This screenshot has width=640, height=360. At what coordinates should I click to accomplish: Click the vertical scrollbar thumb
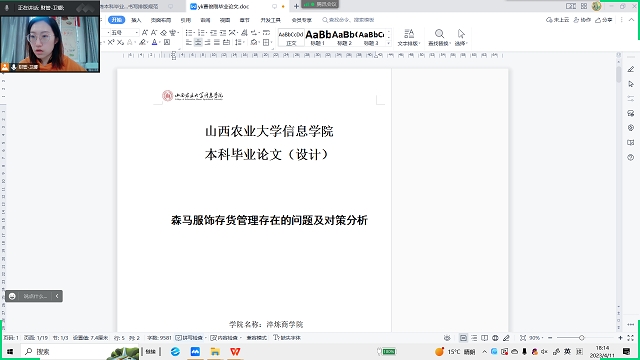(x=619, y=74)
